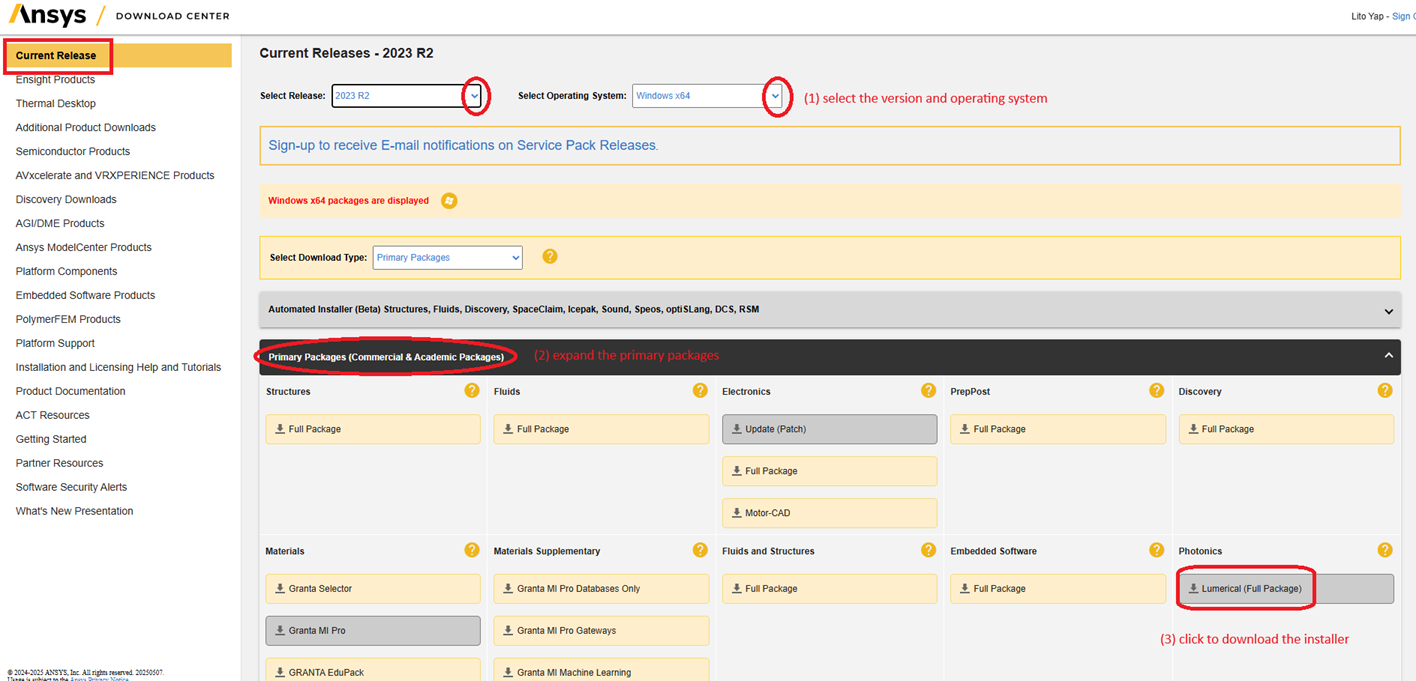Open Semiconductor Products in sidebar
This screenshot has height=681, width=1416.
(x=73, y=151)
